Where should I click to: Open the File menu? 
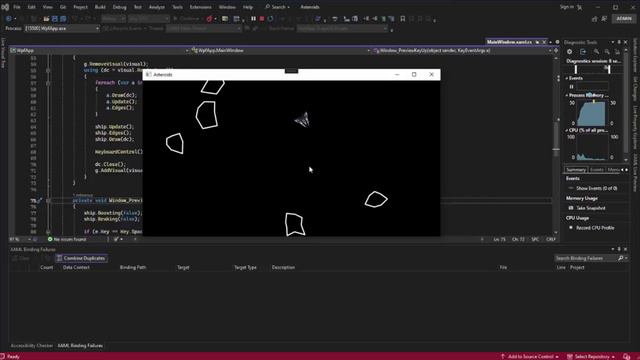tap(17, 7)
